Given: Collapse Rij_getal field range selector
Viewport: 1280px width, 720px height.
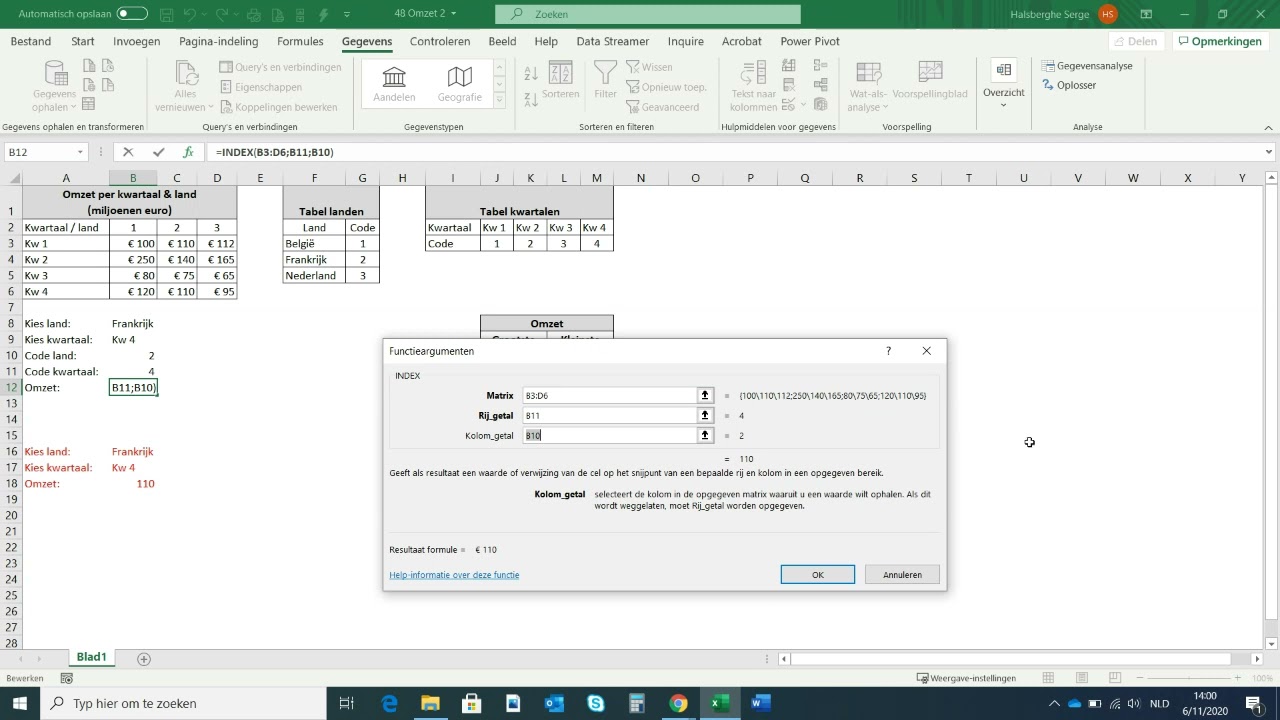Looking at the screenshot, I should [x=705, y=415].
